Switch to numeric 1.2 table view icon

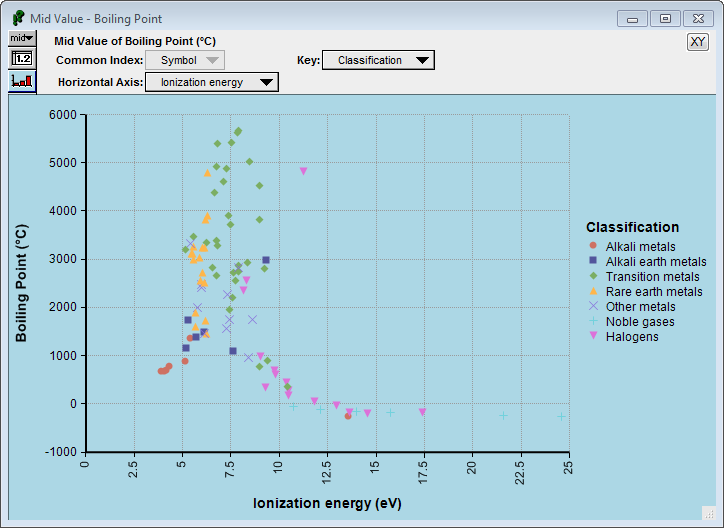(x=22, y=59)
